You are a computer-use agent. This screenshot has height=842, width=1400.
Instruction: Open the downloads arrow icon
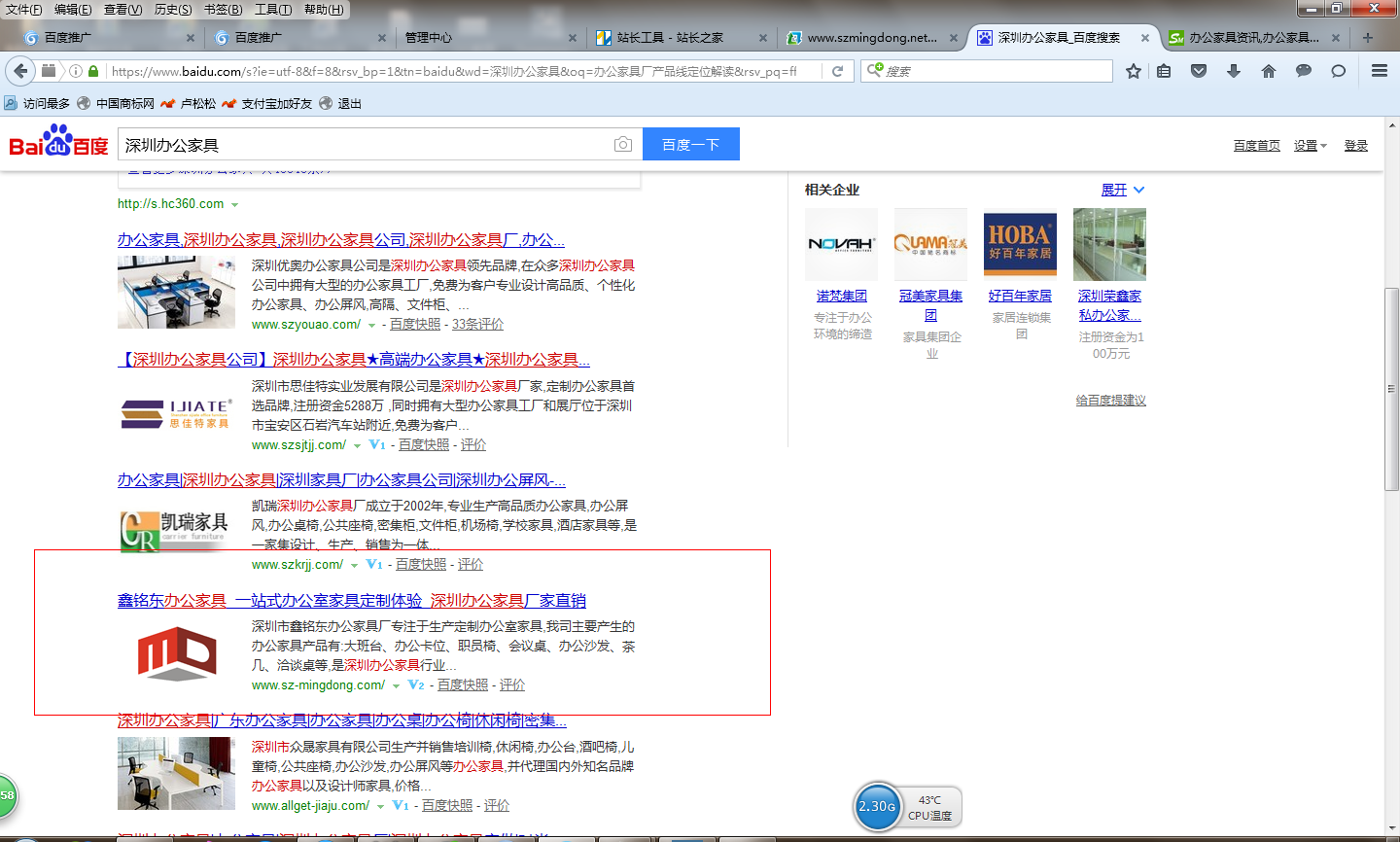click(1234, 71)
